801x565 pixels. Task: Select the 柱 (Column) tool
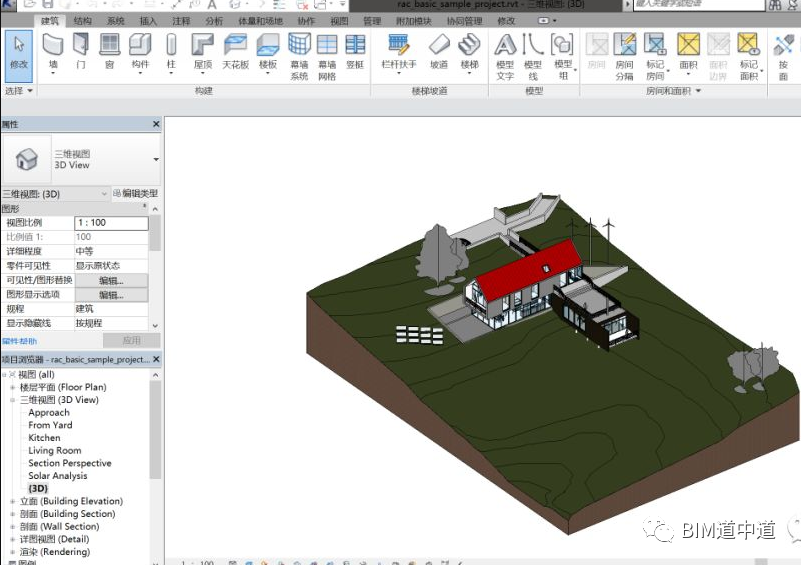pos(171,52)
